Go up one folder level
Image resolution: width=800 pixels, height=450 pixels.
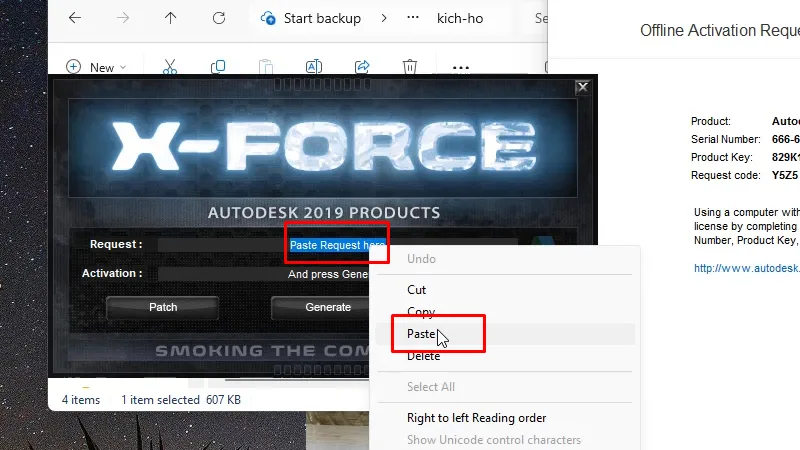pos(170,18)
